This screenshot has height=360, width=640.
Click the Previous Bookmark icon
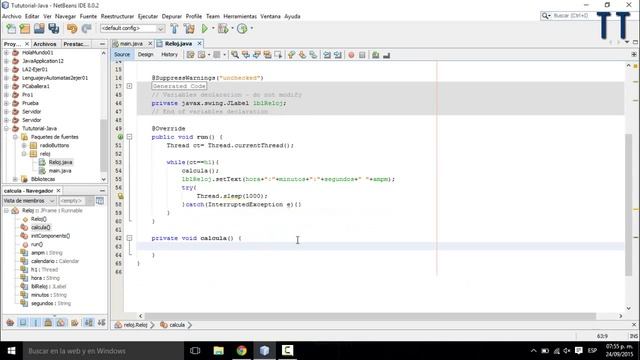291,55
